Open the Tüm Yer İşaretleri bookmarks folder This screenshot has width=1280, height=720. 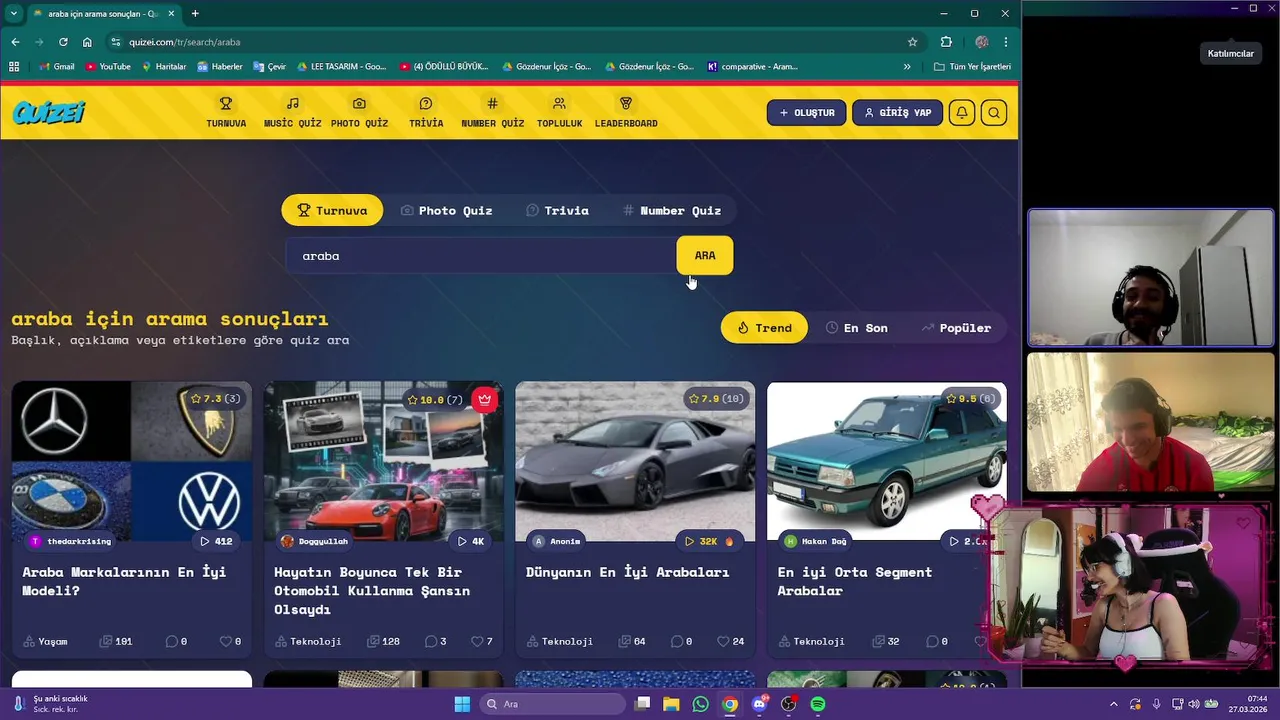click(972, 67)
